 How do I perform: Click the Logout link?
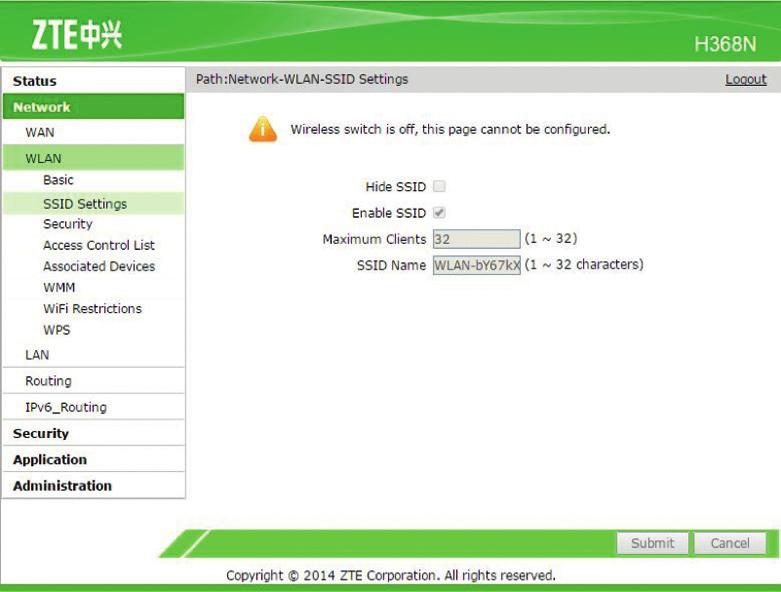pos(746,79)
